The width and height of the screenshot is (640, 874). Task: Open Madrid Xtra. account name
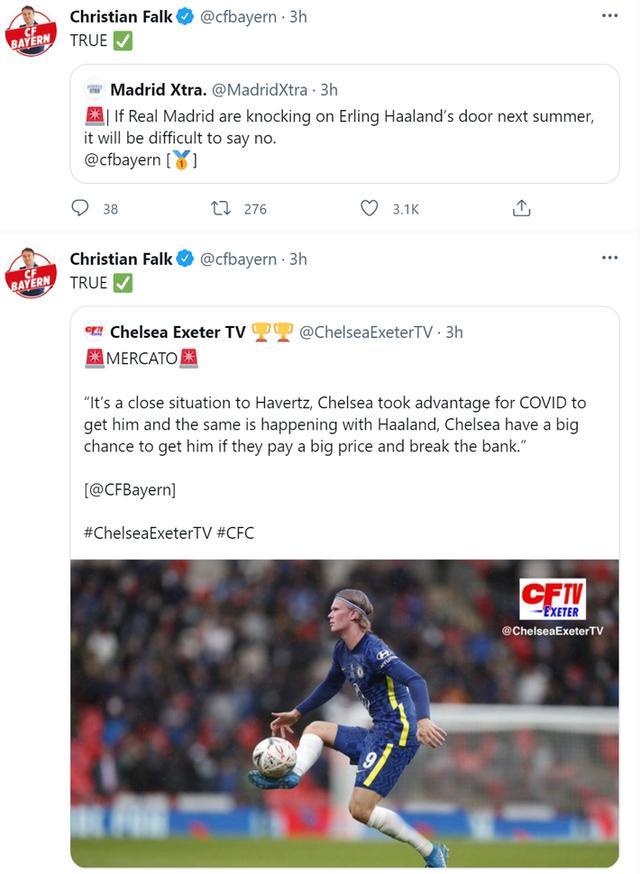click(158, 90)
